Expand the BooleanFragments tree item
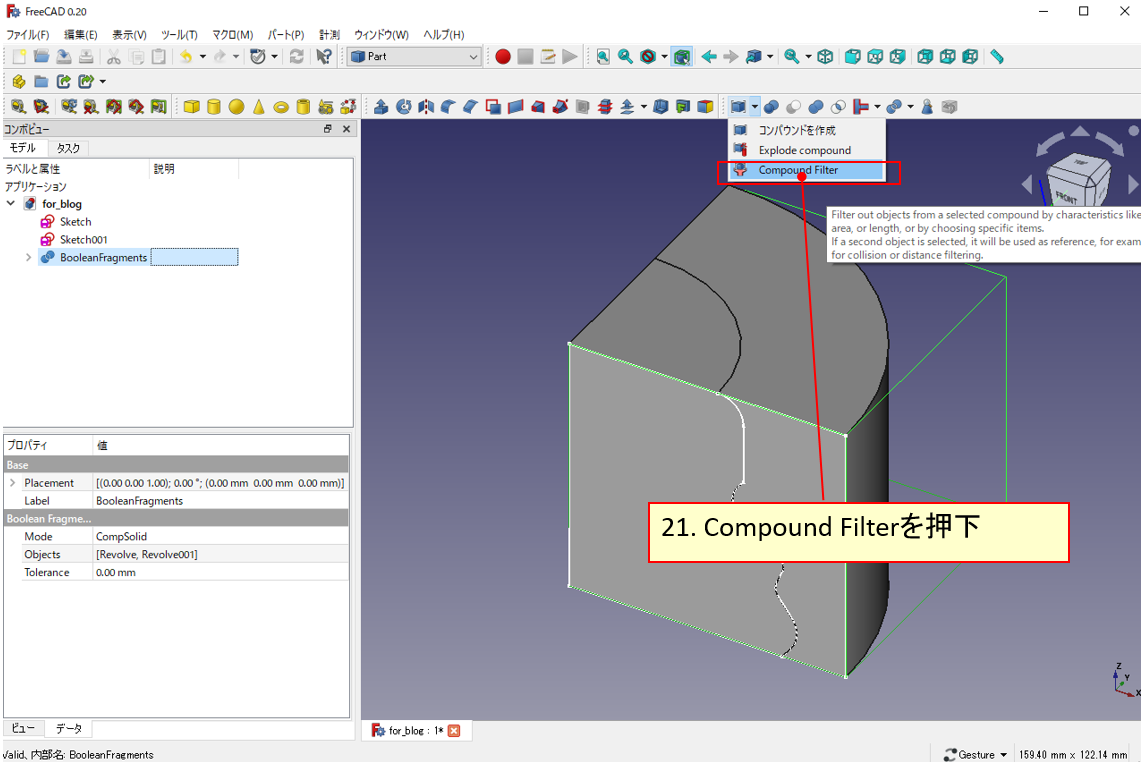Viewport: 1144px width, 762px height. pos(28,257)
